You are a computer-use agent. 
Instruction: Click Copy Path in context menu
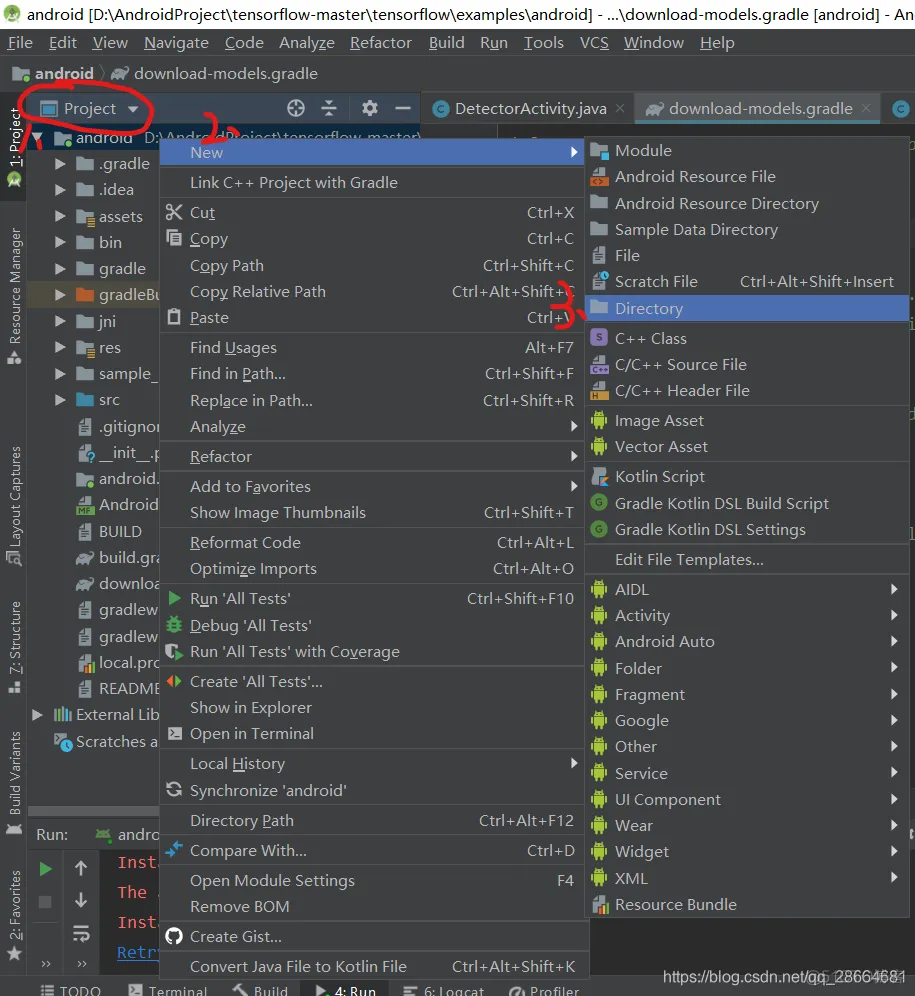pyautogui.click(x=372, y=266)
